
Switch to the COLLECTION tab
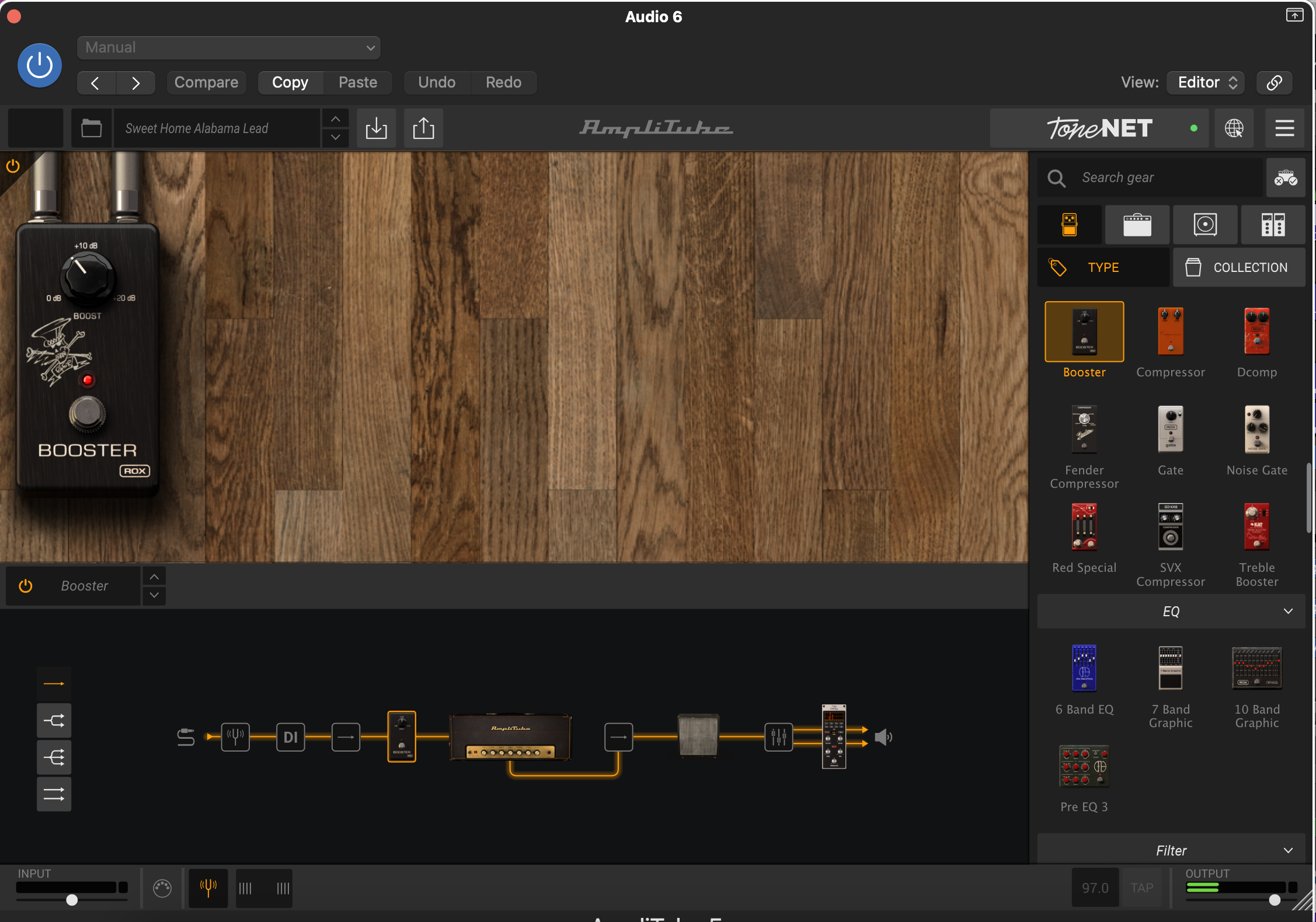[1239, 267]
